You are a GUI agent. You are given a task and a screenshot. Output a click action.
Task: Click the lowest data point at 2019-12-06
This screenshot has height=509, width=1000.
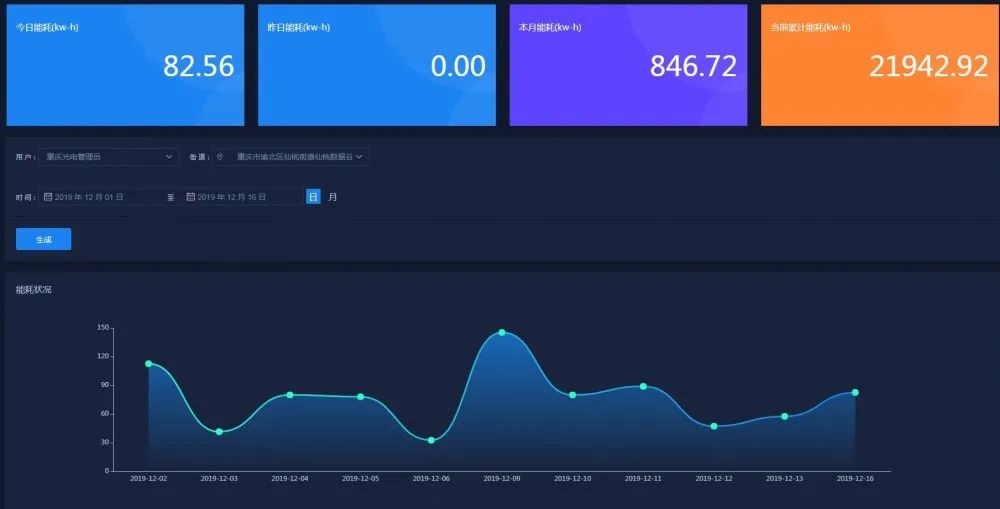coord(431,440)
